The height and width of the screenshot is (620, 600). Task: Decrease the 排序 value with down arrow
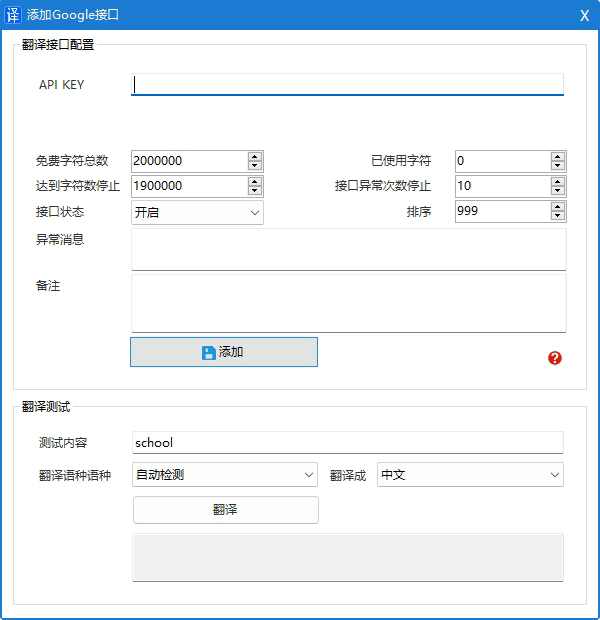pyautogui.click(x=558, y=216)
